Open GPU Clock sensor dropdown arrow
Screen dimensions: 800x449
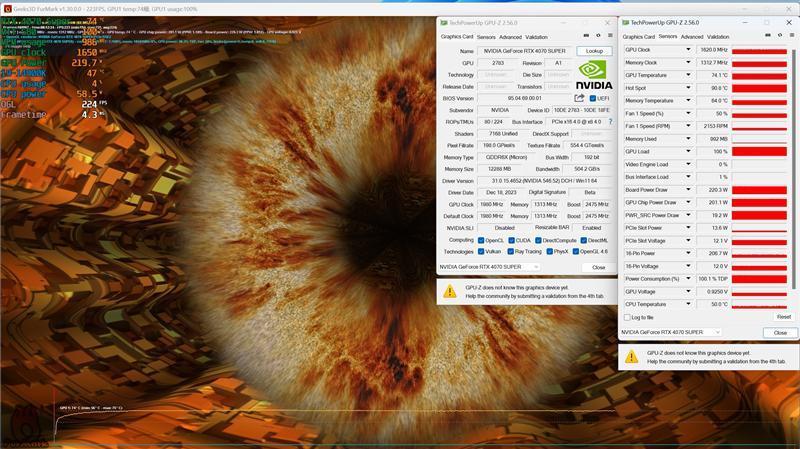pos(688,49)
